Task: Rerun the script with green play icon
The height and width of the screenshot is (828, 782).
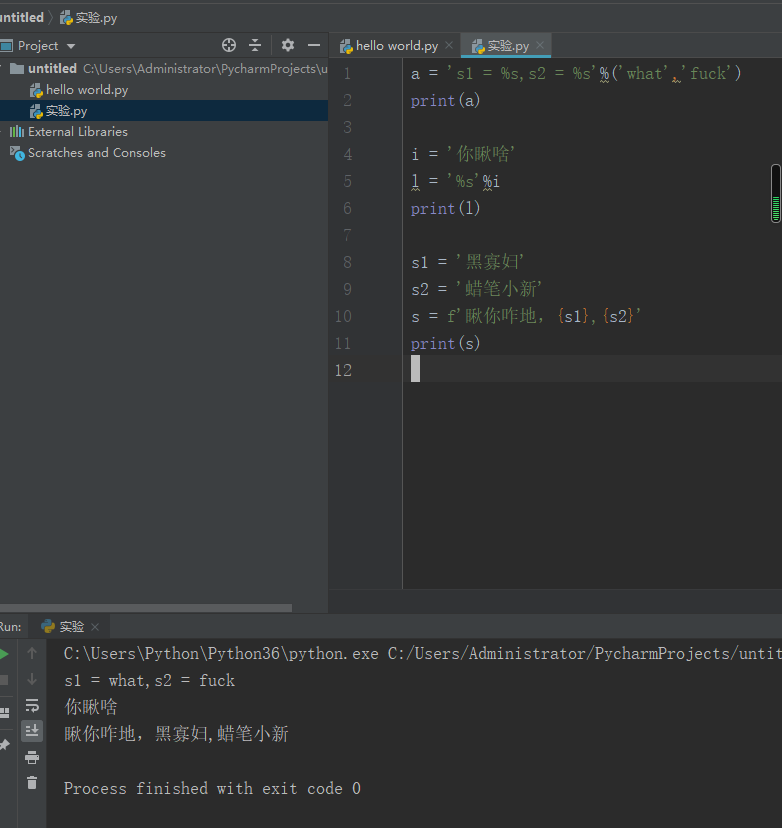Action: coord(4,654)
